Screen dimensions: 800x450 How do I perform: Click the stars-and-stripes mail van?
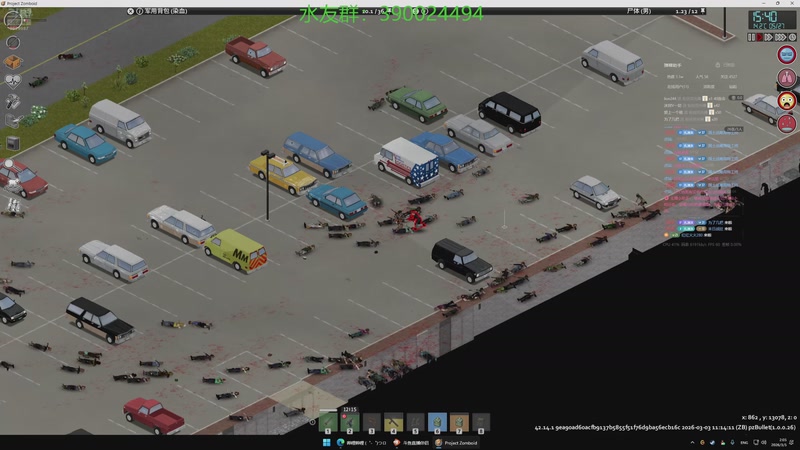tap(407, 162)
